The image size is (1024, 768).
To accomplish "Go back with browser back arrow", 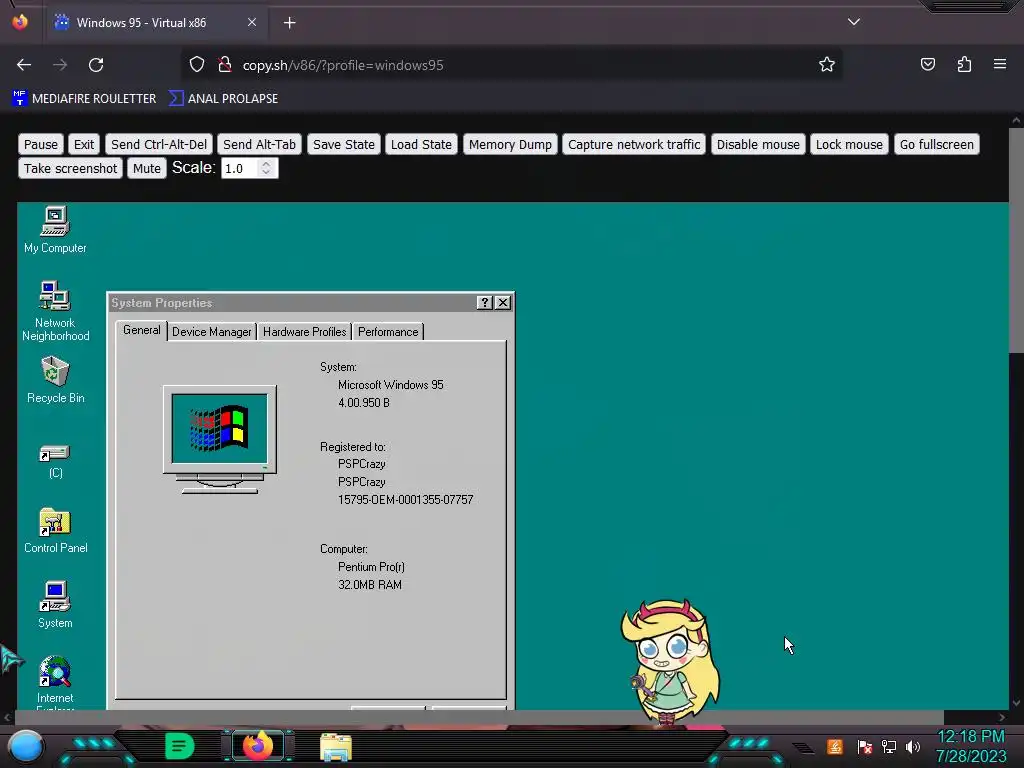I will 24,65.
